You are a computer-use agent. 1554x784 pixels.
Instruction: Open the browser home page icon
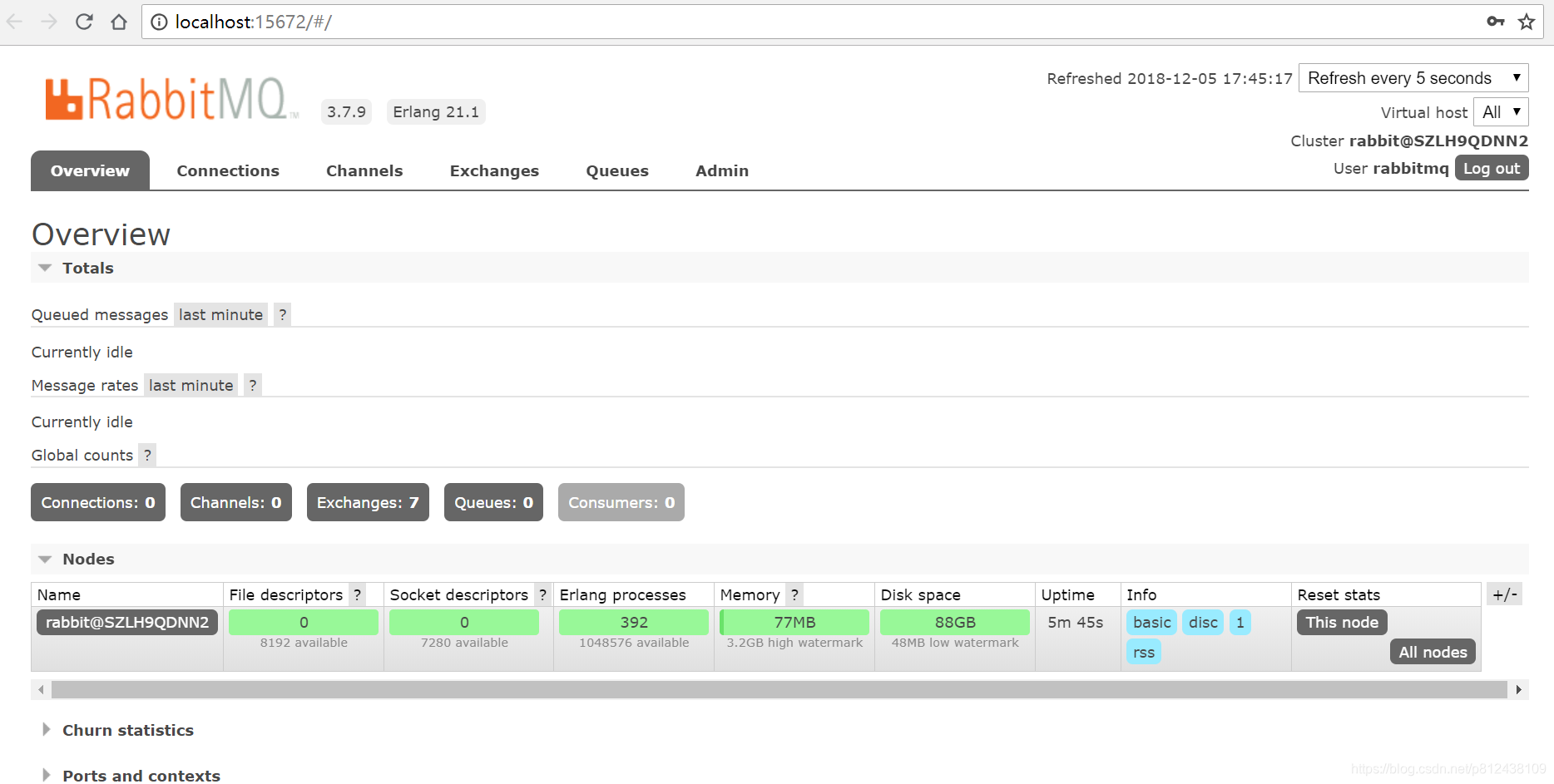tap(119, 22)
